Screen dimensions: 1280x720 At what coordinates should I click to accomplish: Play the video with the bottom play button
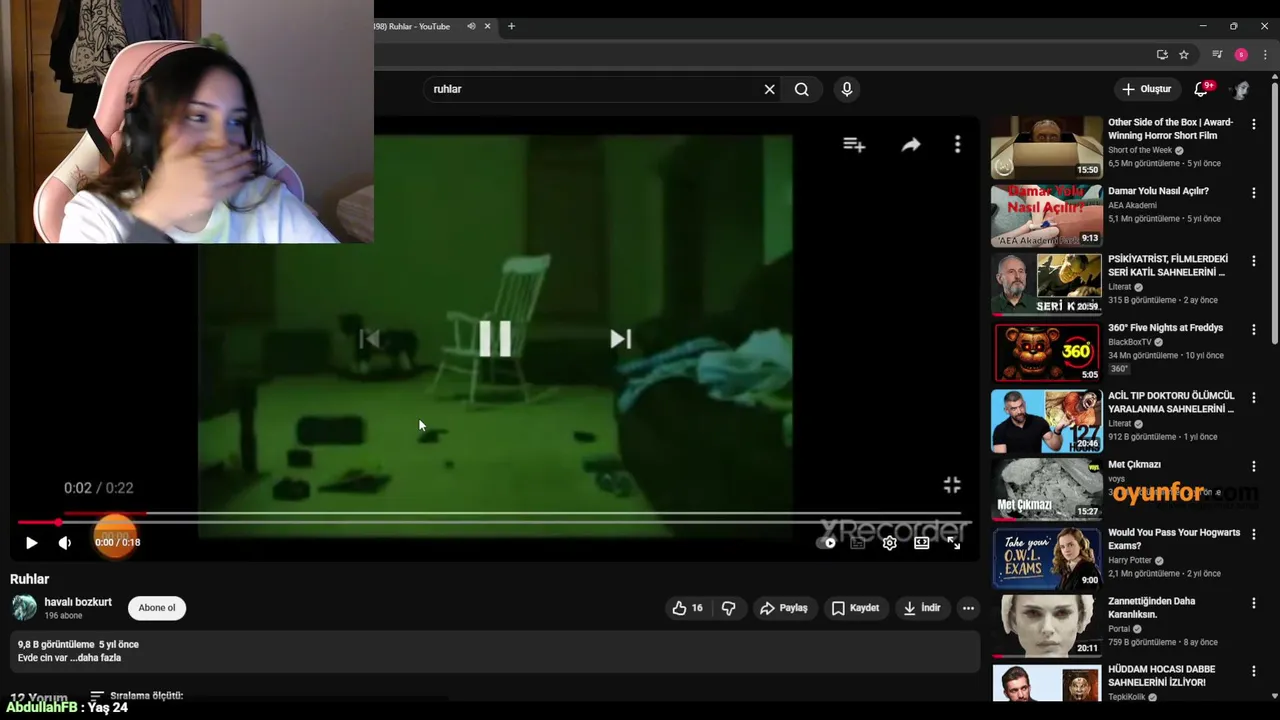click(x=31, y=543)
